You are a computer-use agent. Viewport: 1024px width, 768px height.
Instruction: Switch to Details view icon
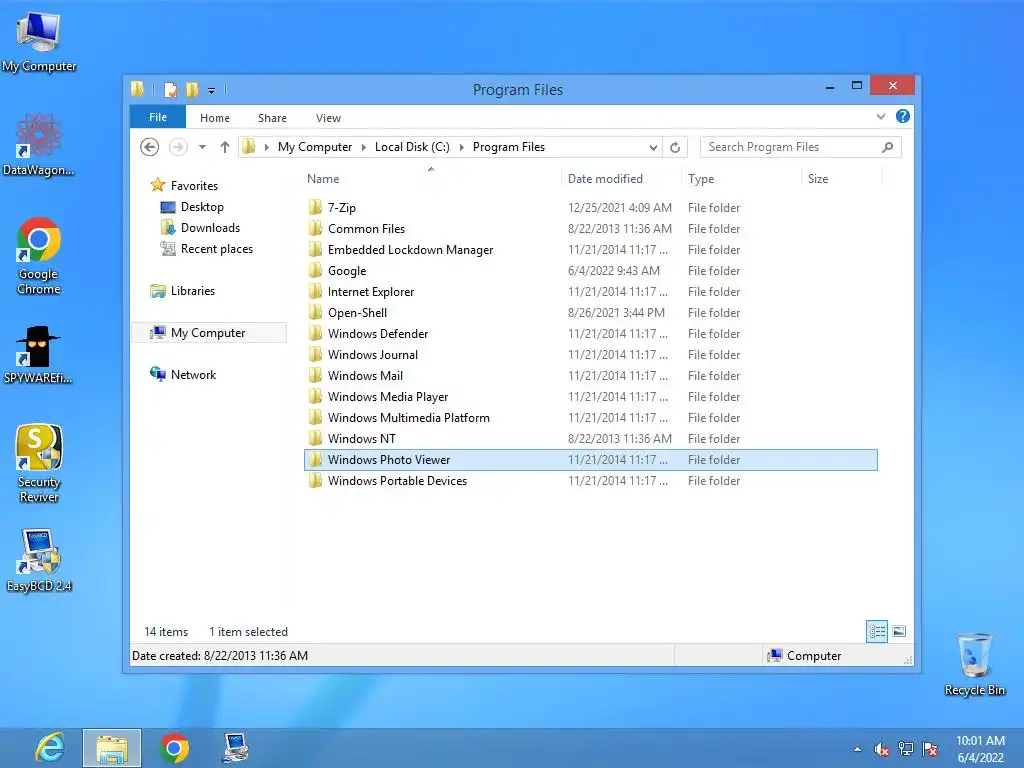(x=876, y=632)
